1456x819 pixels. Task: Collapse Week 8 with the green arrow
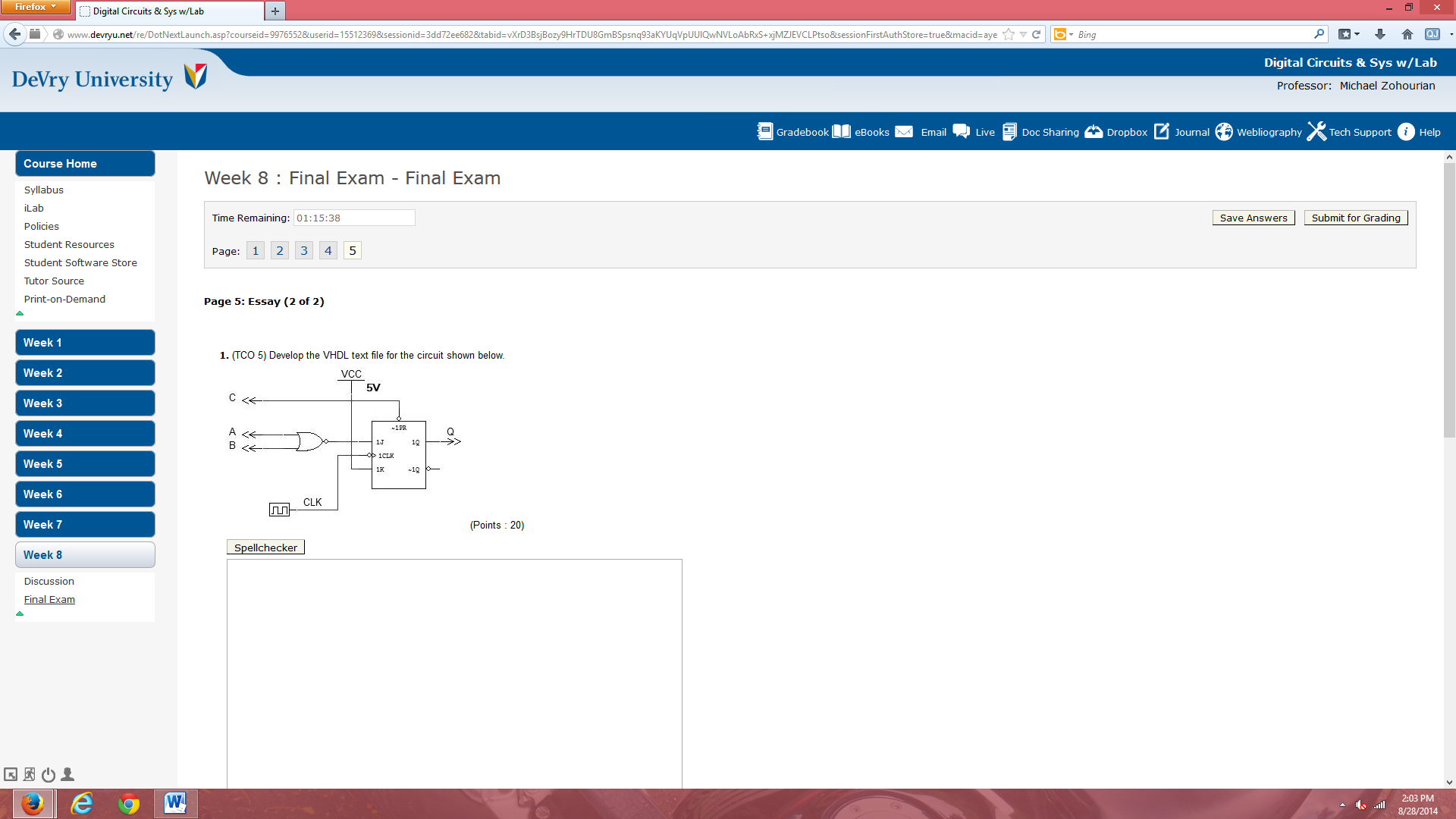click(20, 614)
